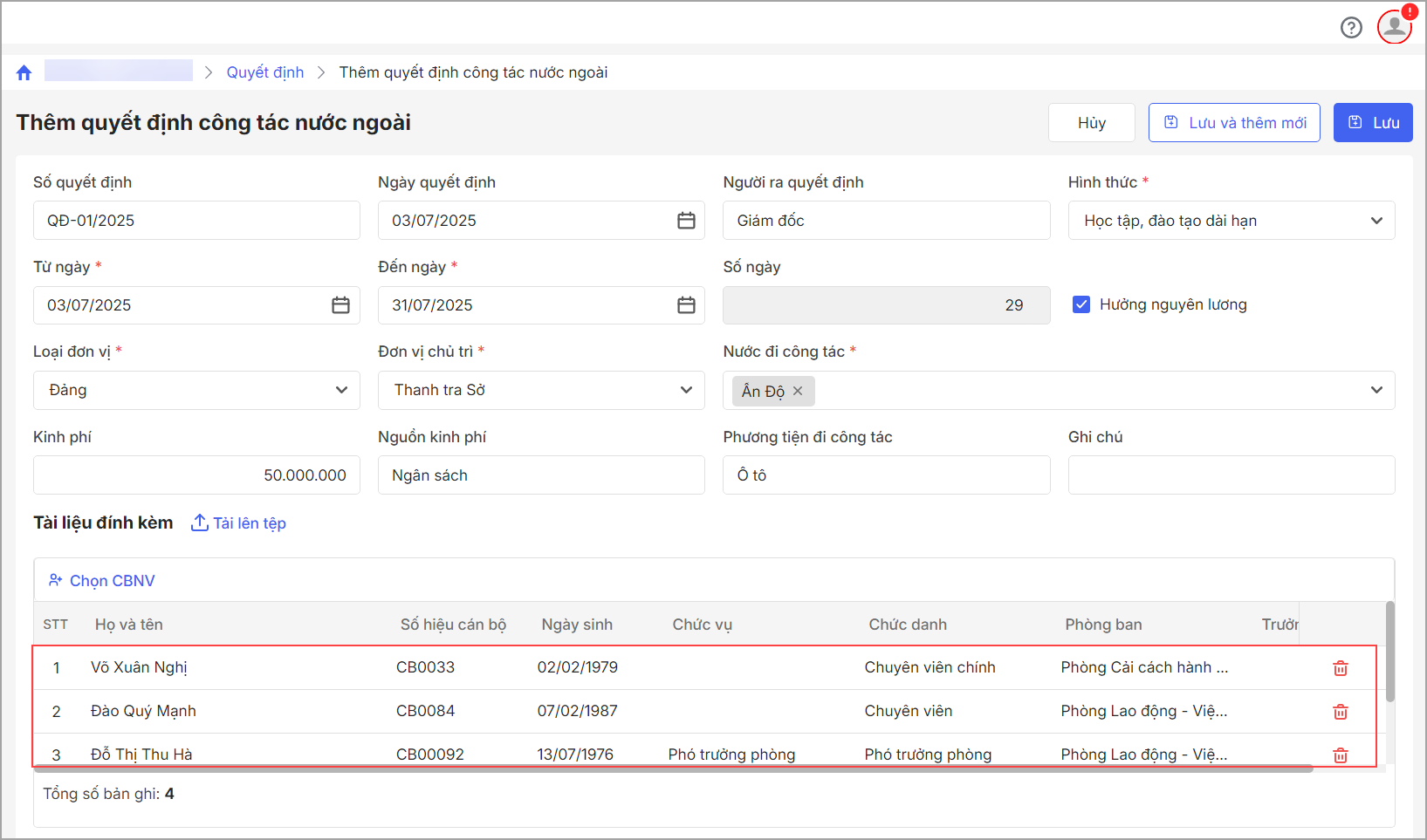The image size is (1427, 840).
Task: Expand Đơn vị chủ trì dropdown
Action: [686, 390]
